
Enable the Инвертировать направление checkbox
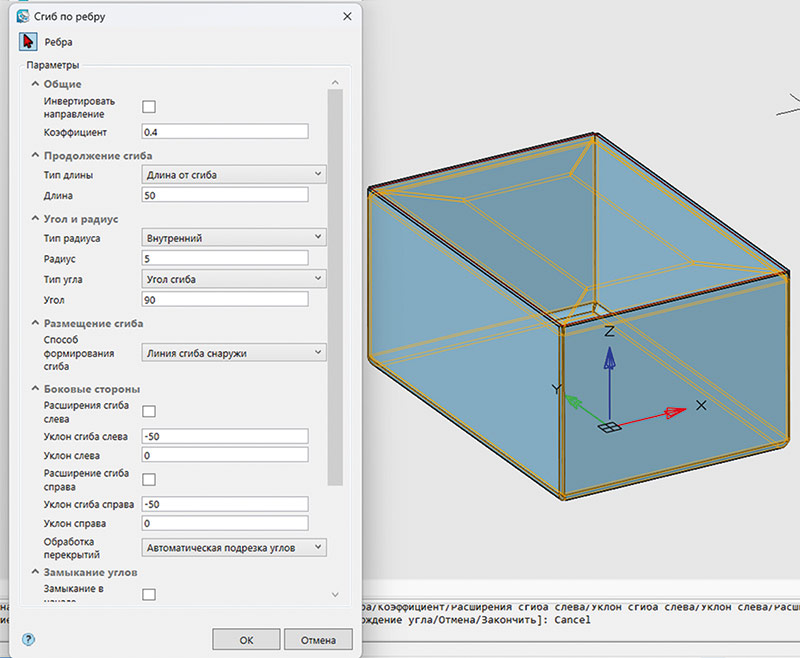coord(149,107)
